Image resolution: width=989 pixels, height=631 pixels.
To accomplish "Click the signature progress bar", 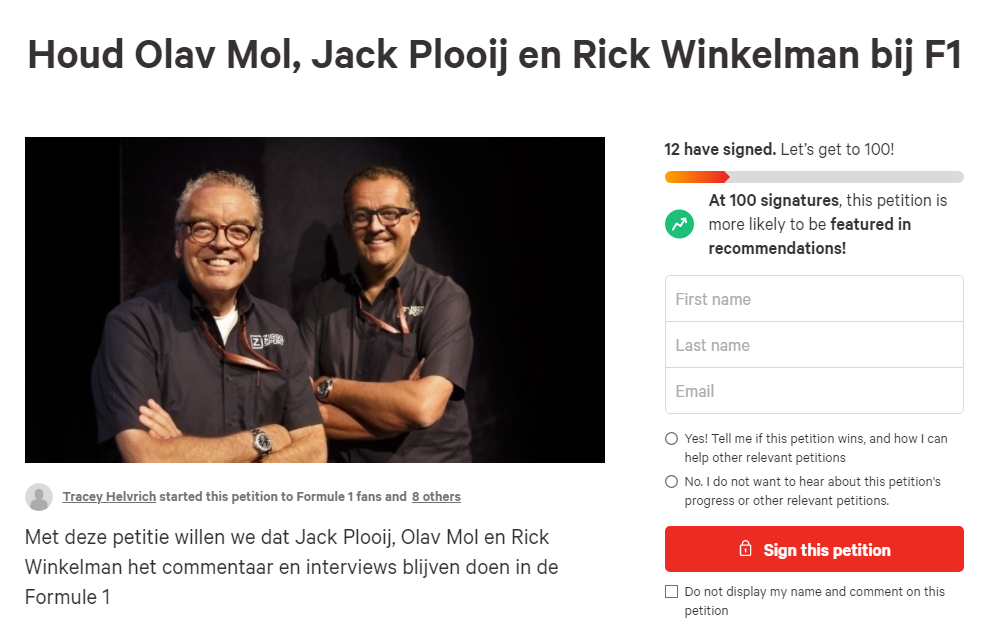I will click(x=814, y=177).
